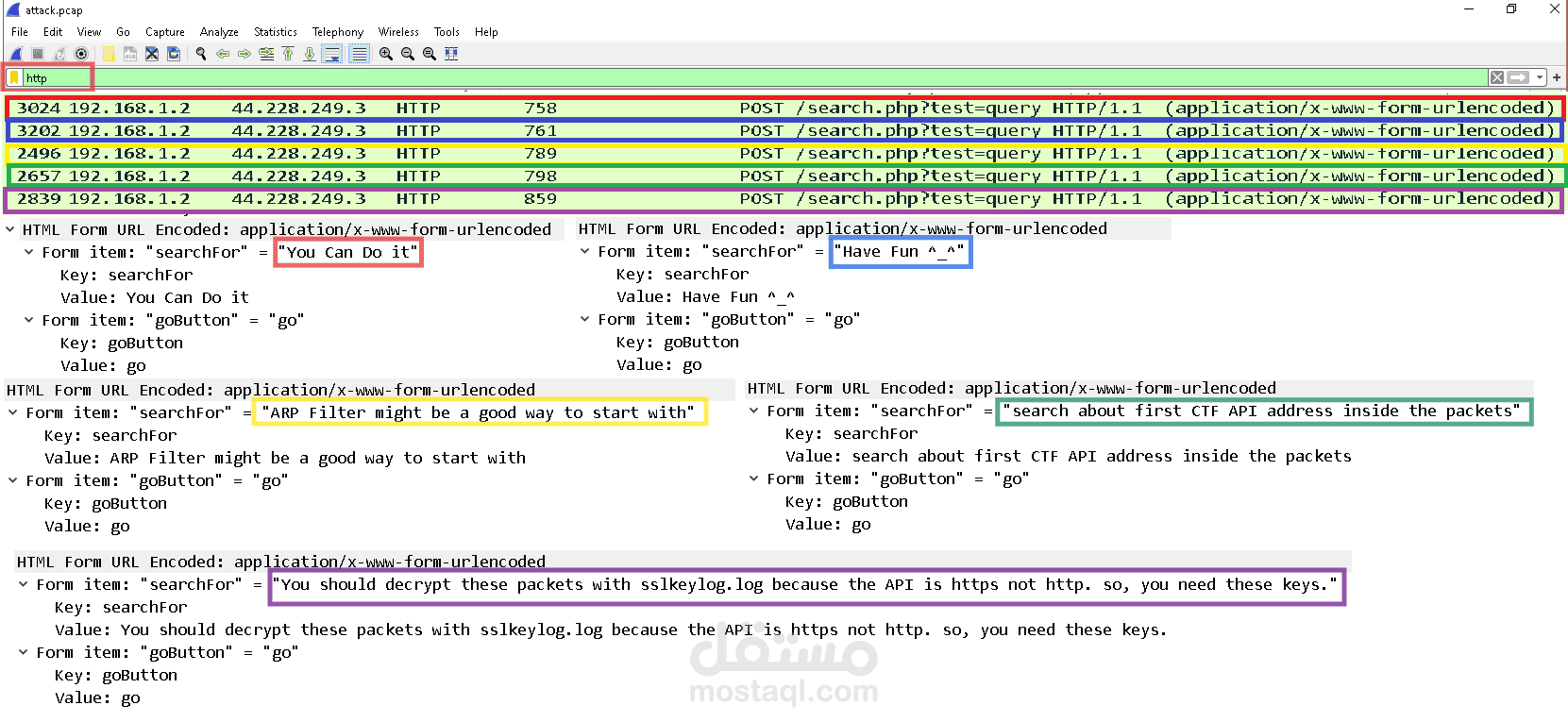Open the Statistics menu
Image resolution: width=1568 pixels, height=722 pixels.
point(276,32)
